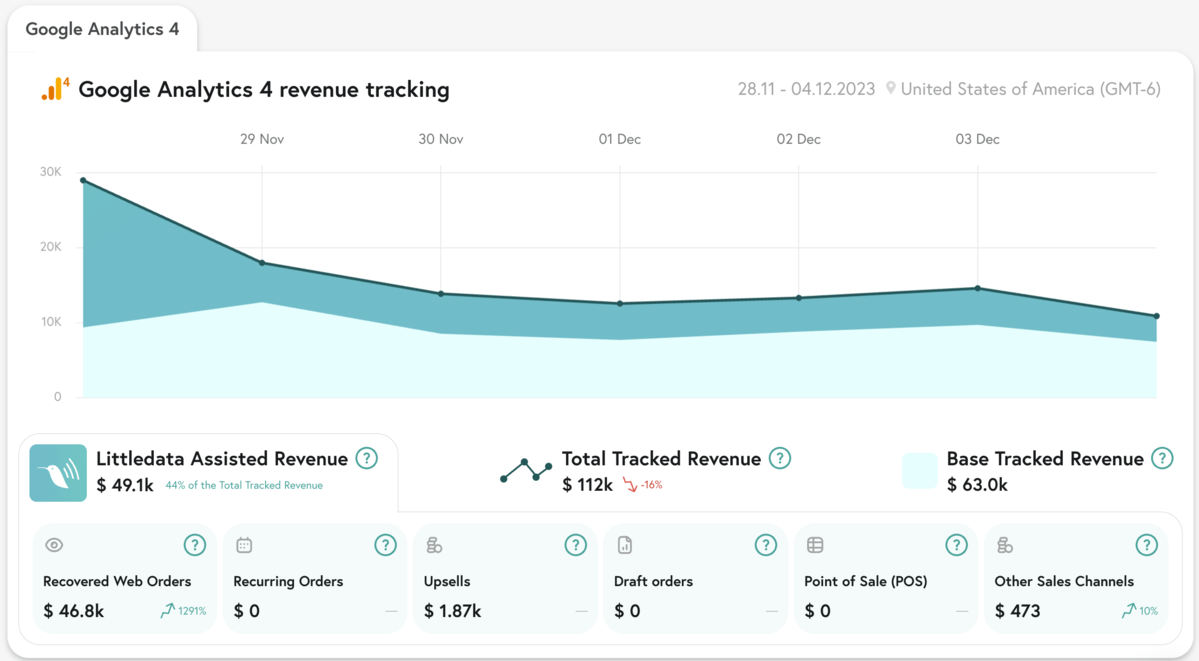The width and height of the screenshot is (1199, 661).
Task: Click '44% of the Total Tracked Revenue' text
Action: (x=244, y=485)
